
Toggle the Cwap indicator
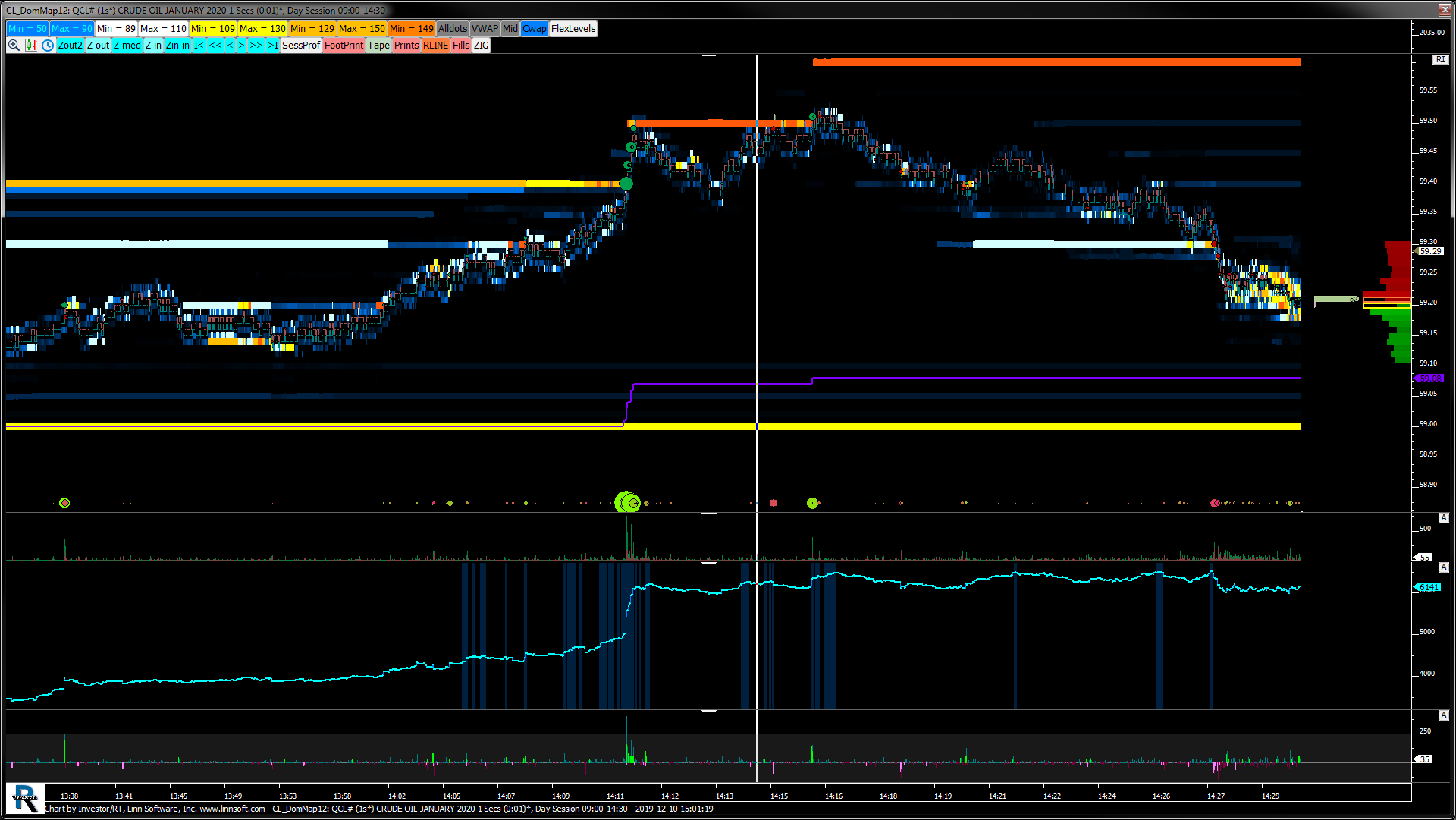coord(535,29)
